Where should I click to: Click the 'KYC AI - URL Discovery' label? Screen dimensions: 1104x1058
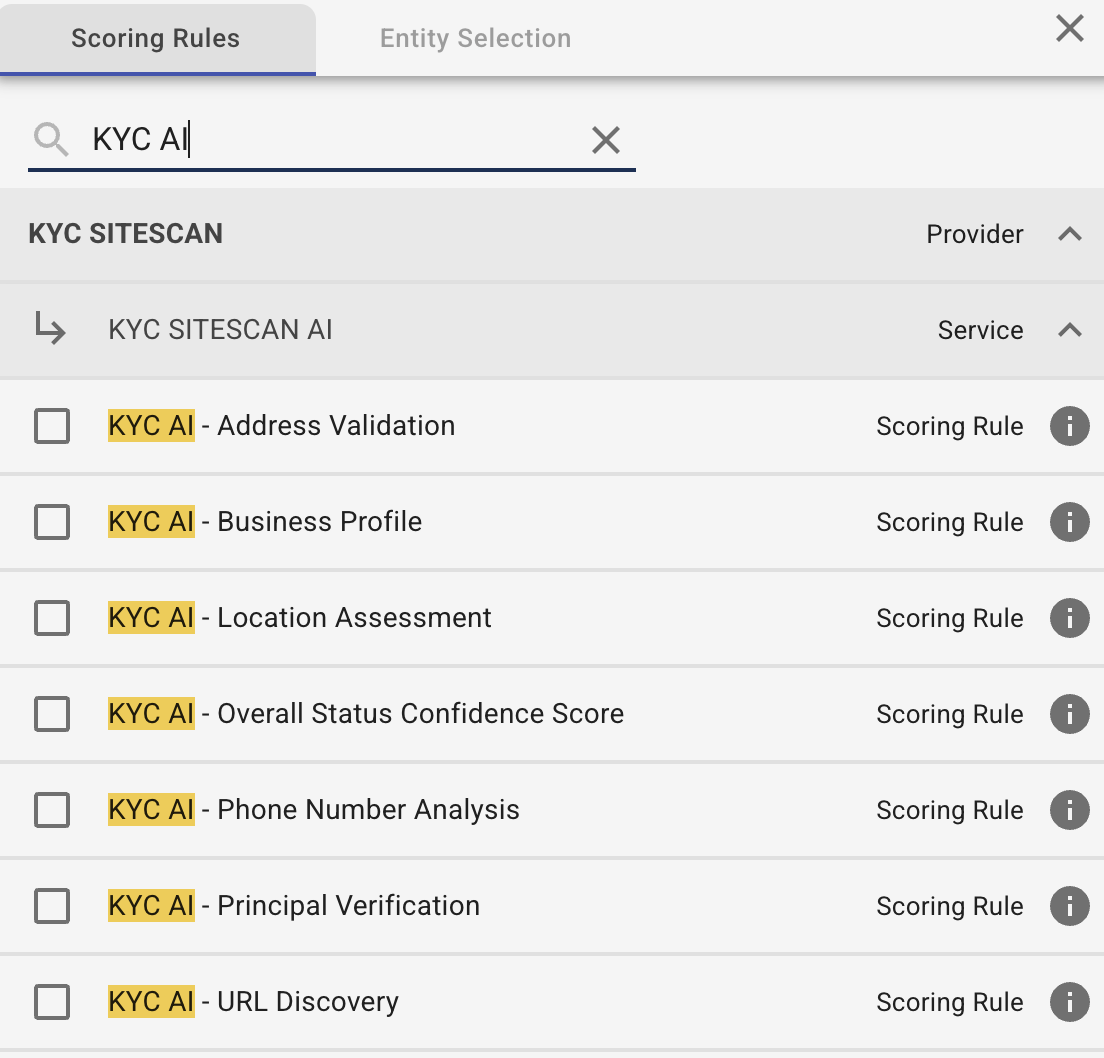point(253,1001)
